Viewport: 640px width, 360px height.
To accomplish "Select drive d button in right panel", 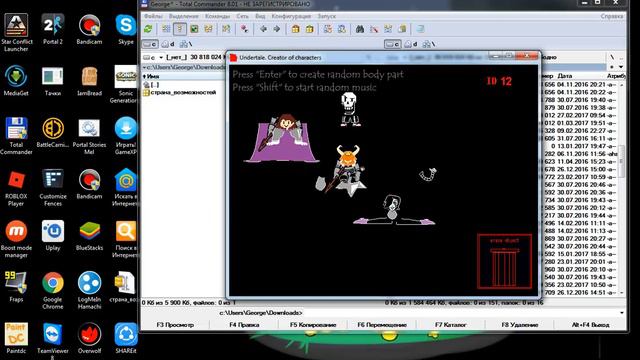I will pos(410,44).
